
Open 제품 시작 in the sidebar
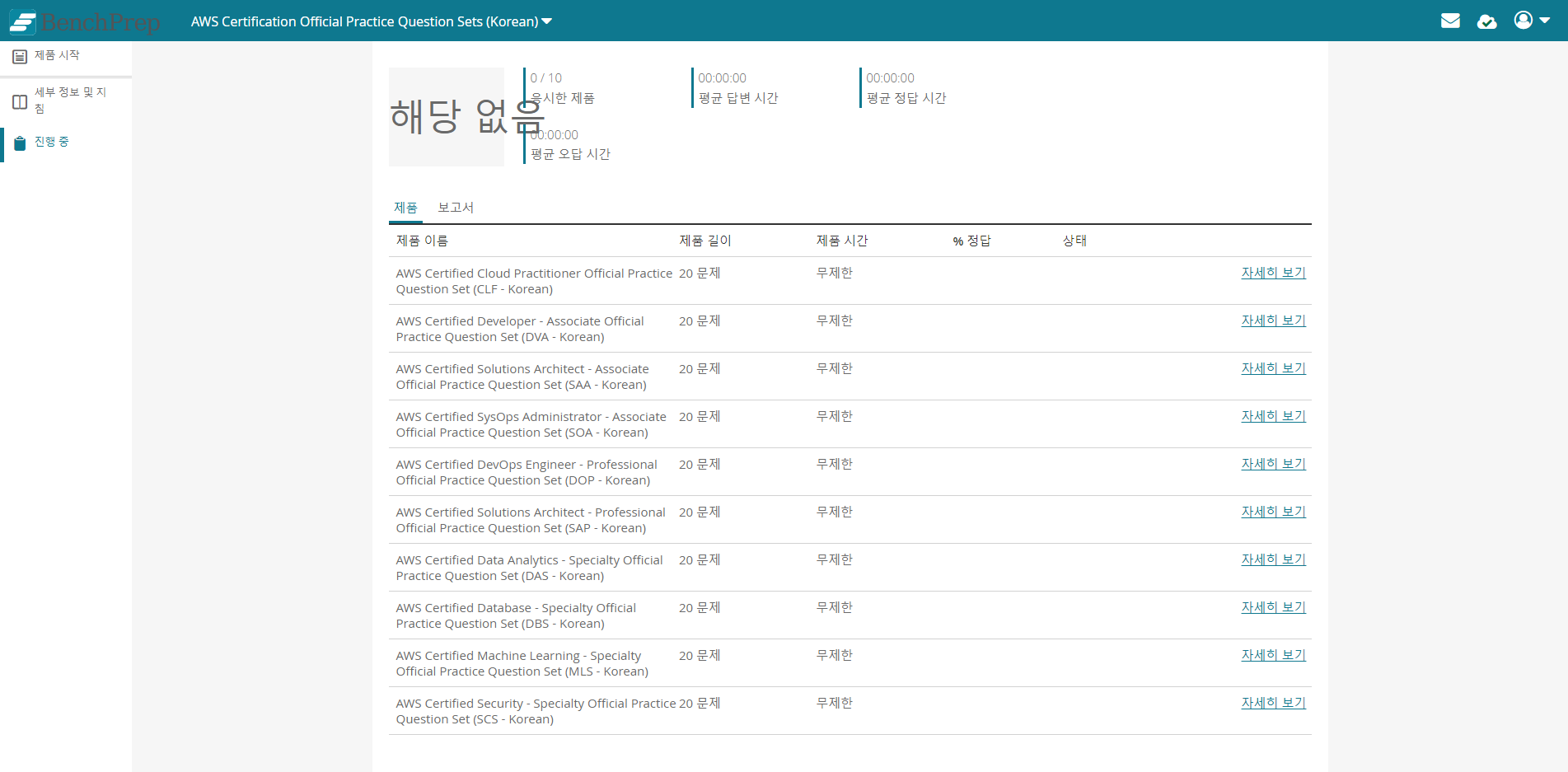(57, 55)
